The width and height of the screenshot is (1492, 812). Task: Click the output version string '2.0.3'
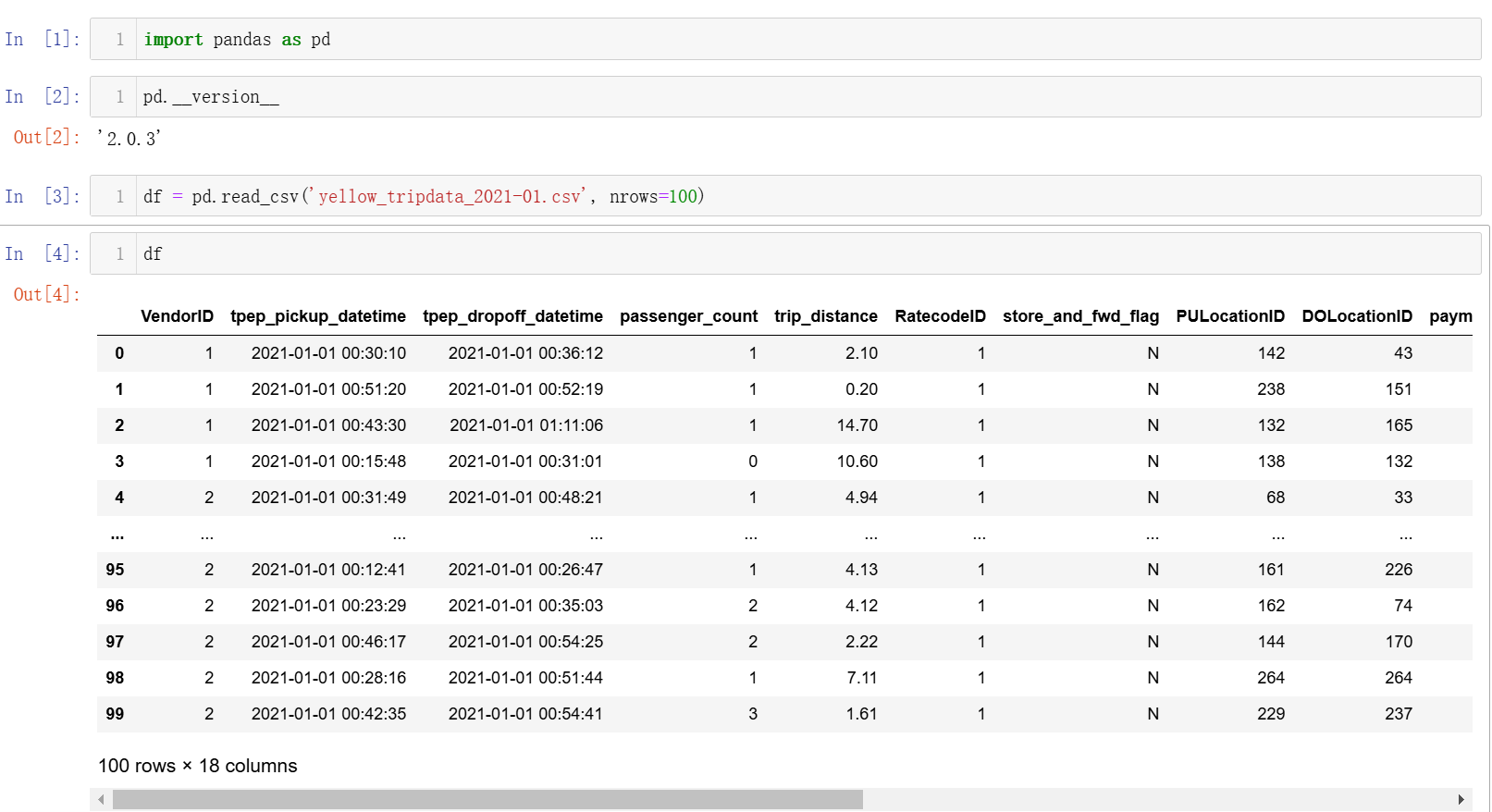pos(129,139)
